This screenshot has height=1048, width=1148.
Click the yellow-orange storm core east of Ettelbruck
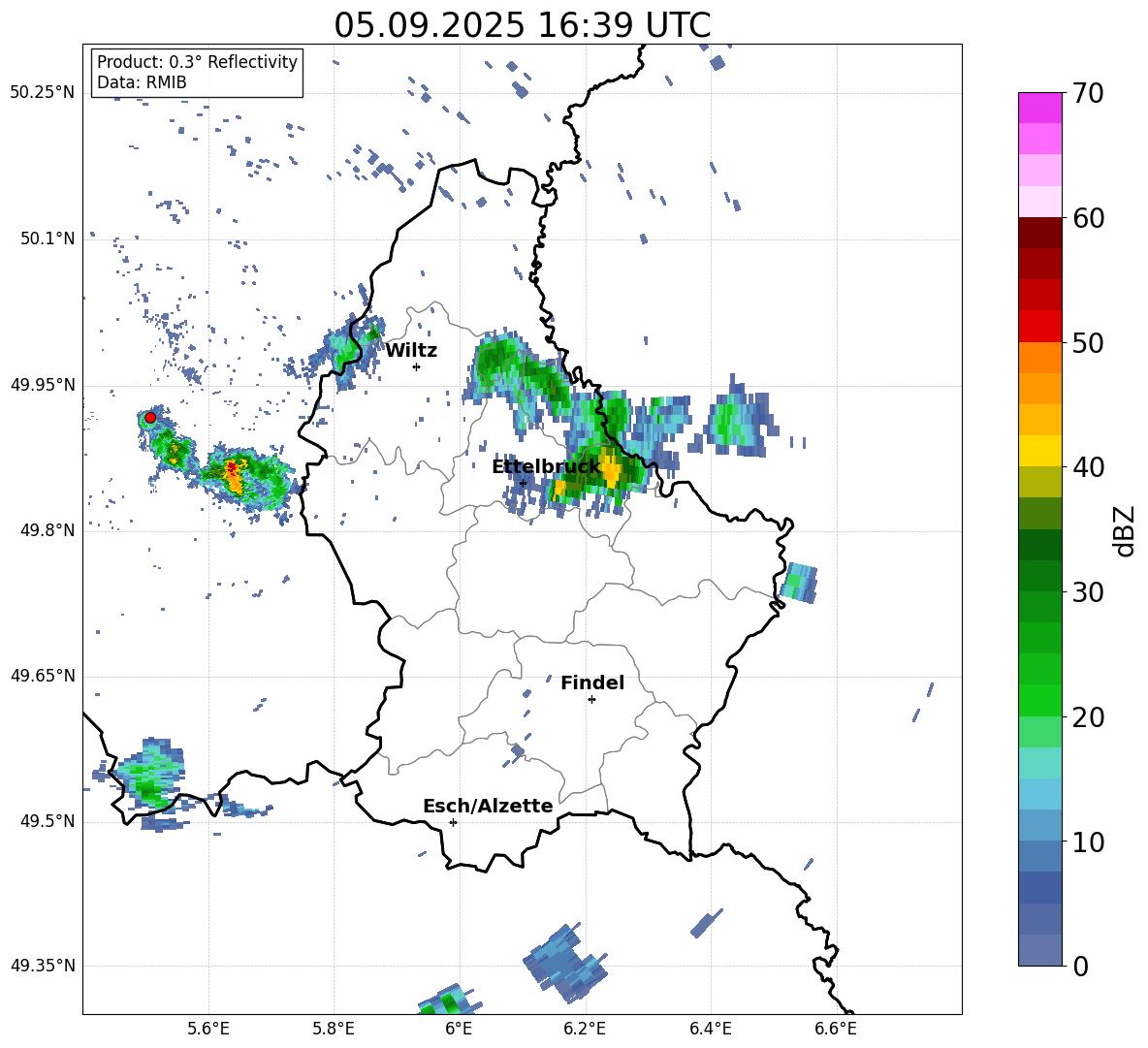tap(610, 470)
